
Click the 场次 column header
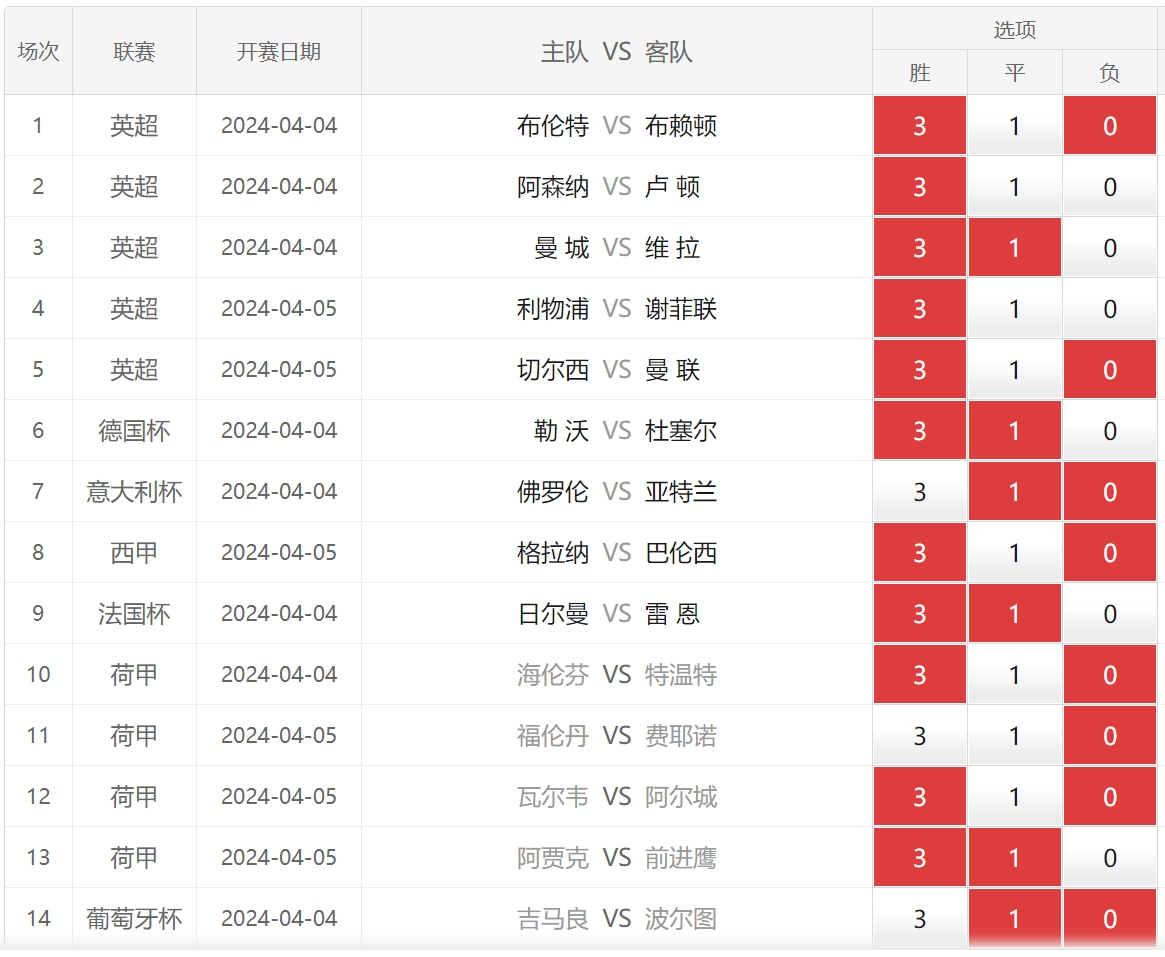[x=39, y=51]
